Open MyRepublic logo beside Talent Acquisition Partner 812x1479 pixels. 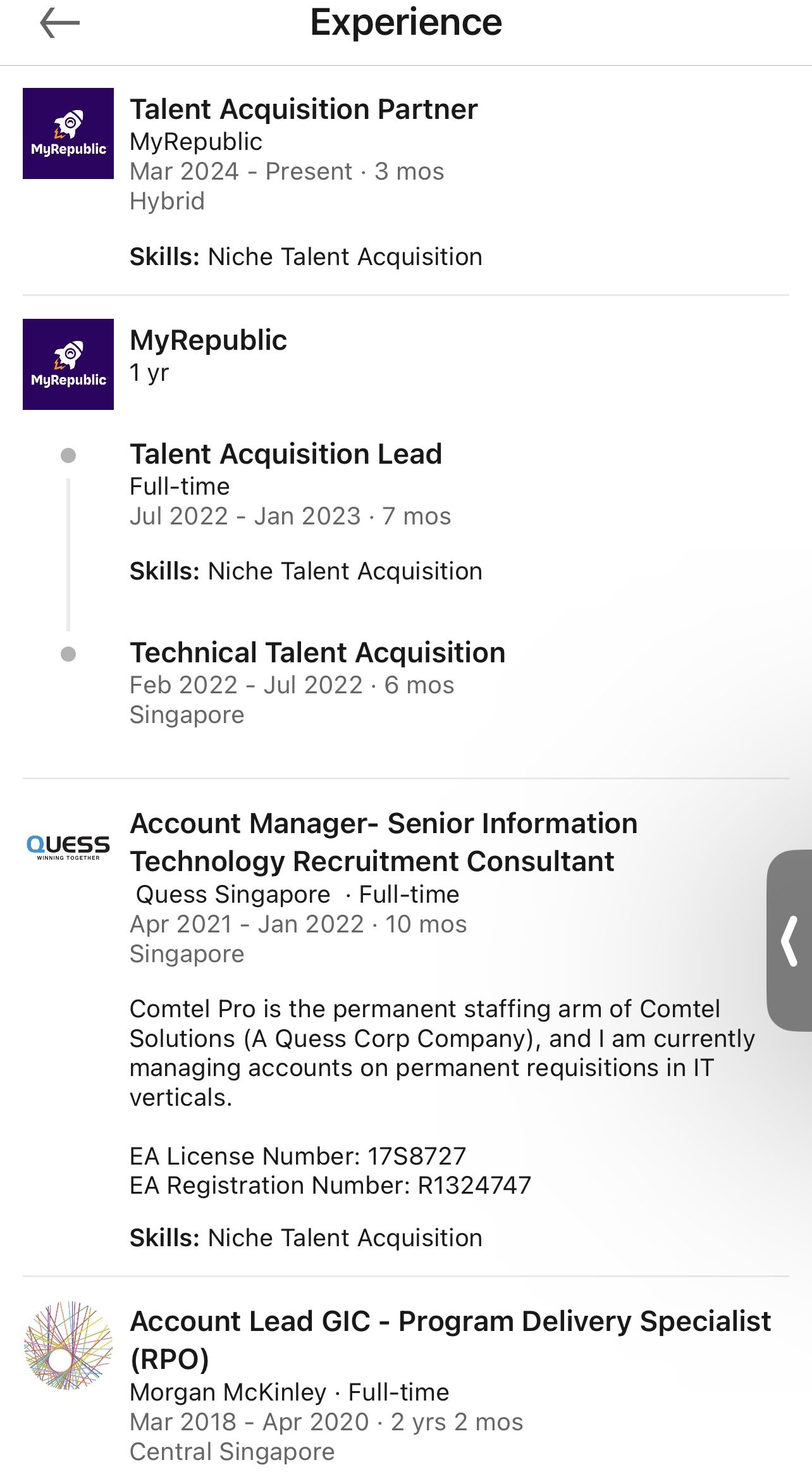(68, 133)
